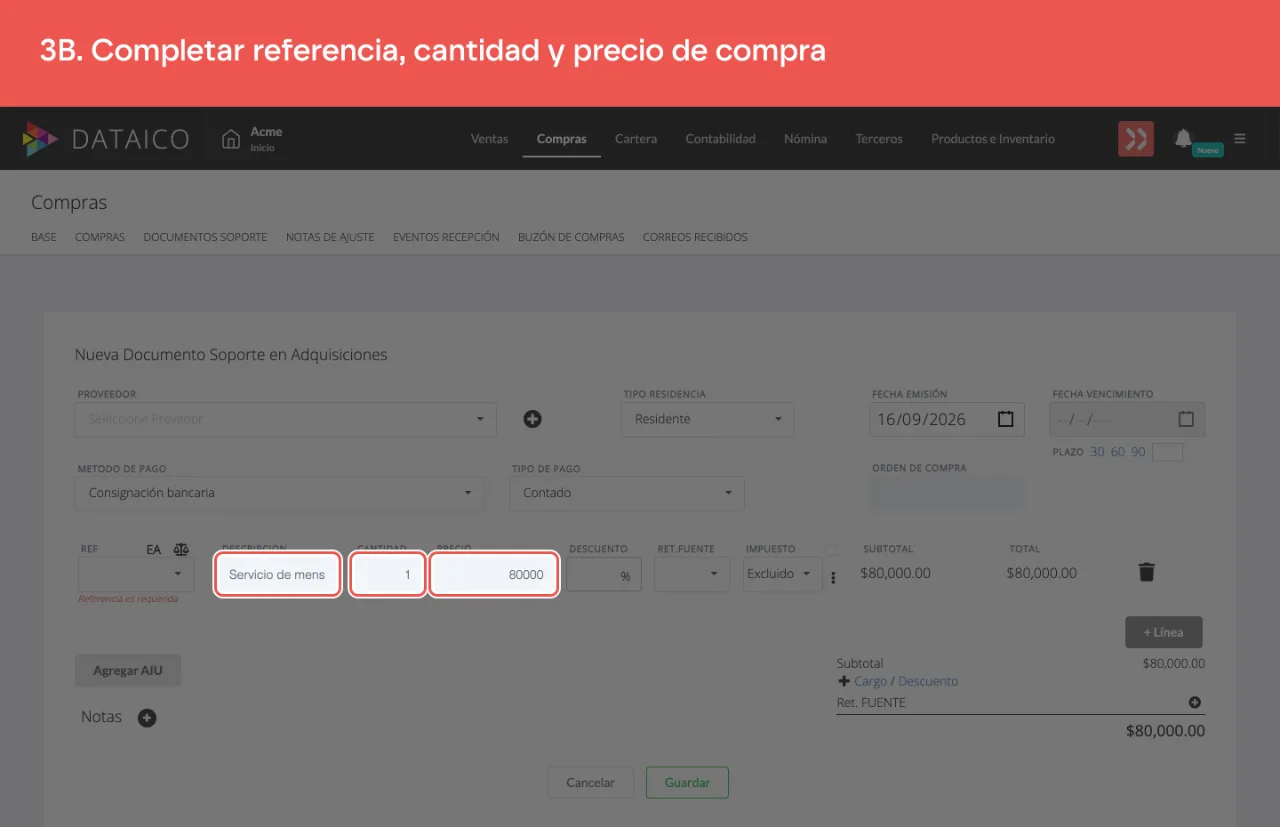Open the Proveedor dropdown

click(x=286, y=419)
